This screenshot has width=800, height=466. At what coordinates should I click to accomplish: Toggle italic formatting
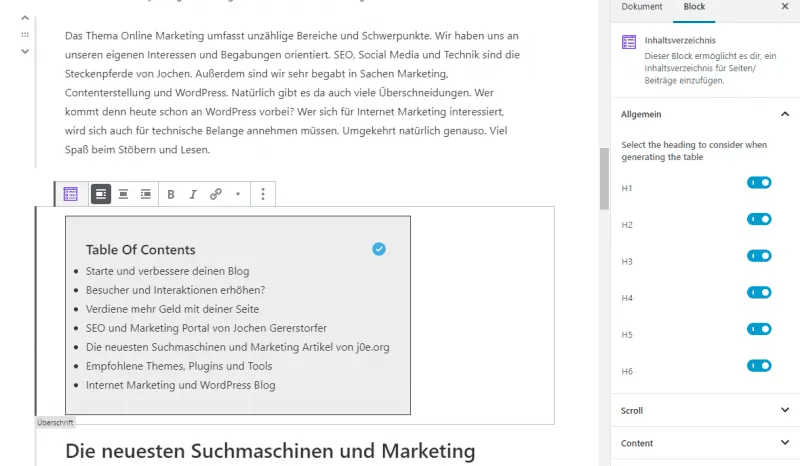click(193, 194)
